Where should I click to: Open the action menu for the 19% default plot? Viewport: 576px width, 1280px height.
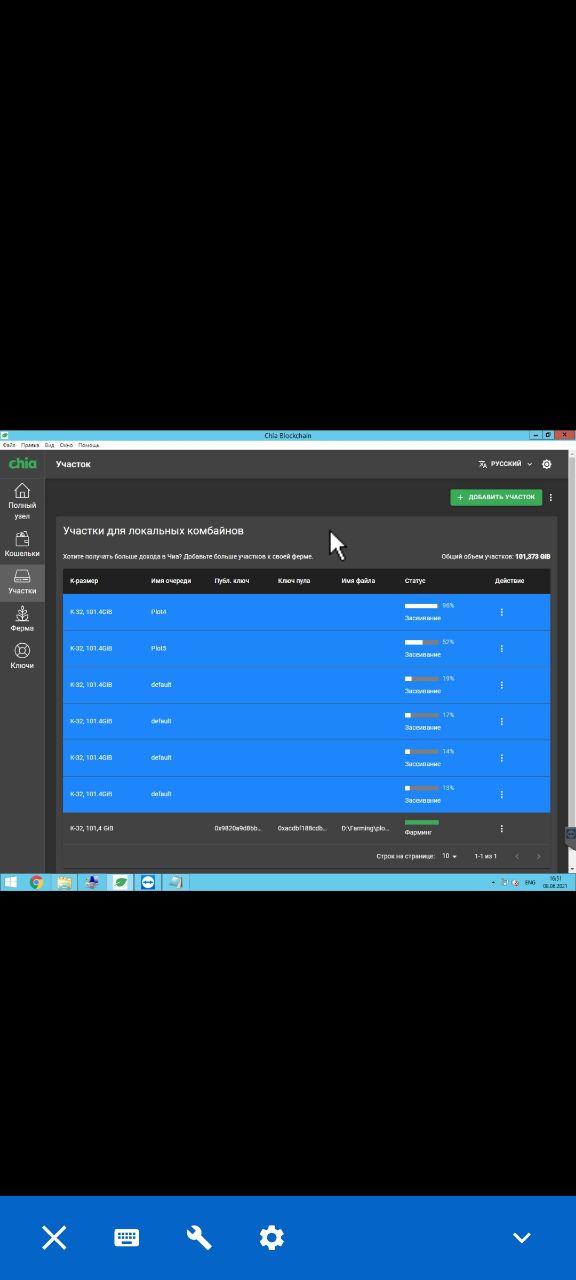(x=501, y=685)
